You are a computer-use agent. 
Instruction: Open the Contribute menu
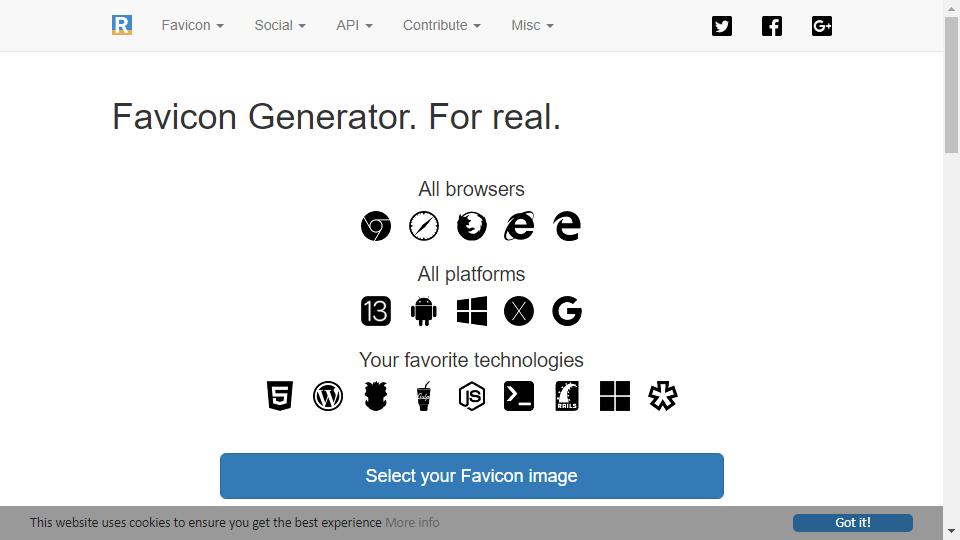coord(441,25)
